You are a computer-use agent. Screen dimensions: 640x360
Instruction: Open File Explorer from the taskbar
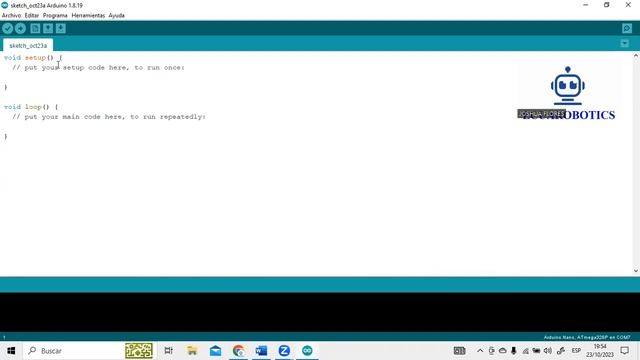pyautogui.click(x=192, y=351)
